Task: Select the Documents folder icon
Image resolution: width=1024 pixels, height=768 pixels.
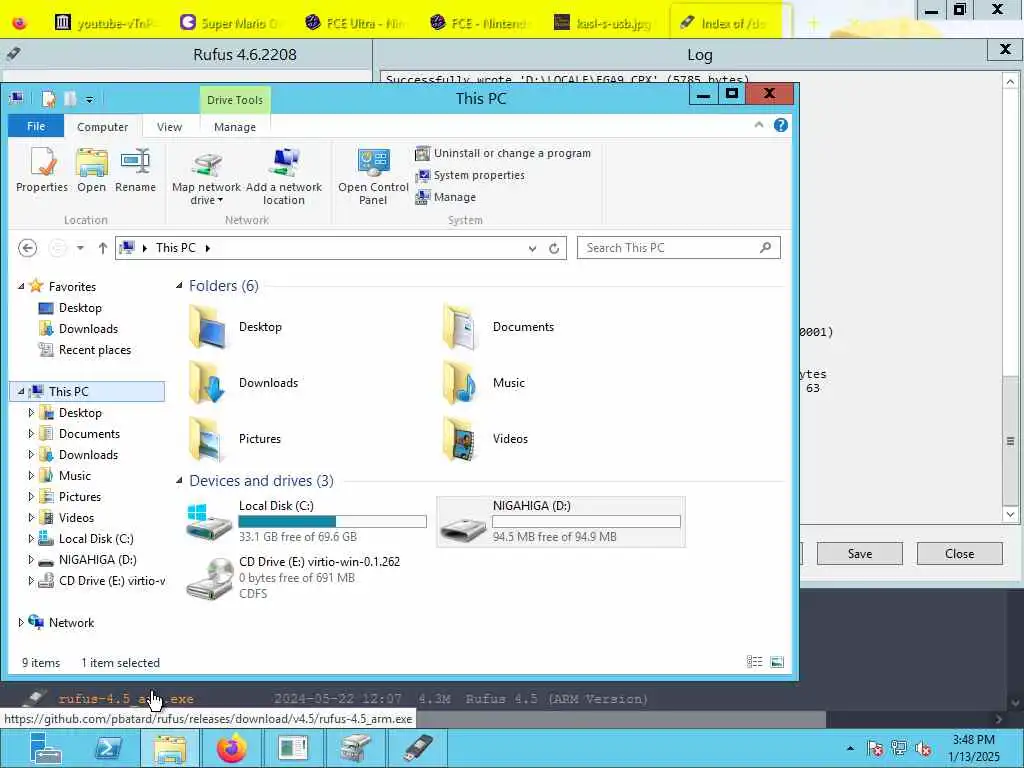Action: pos(461,327)
